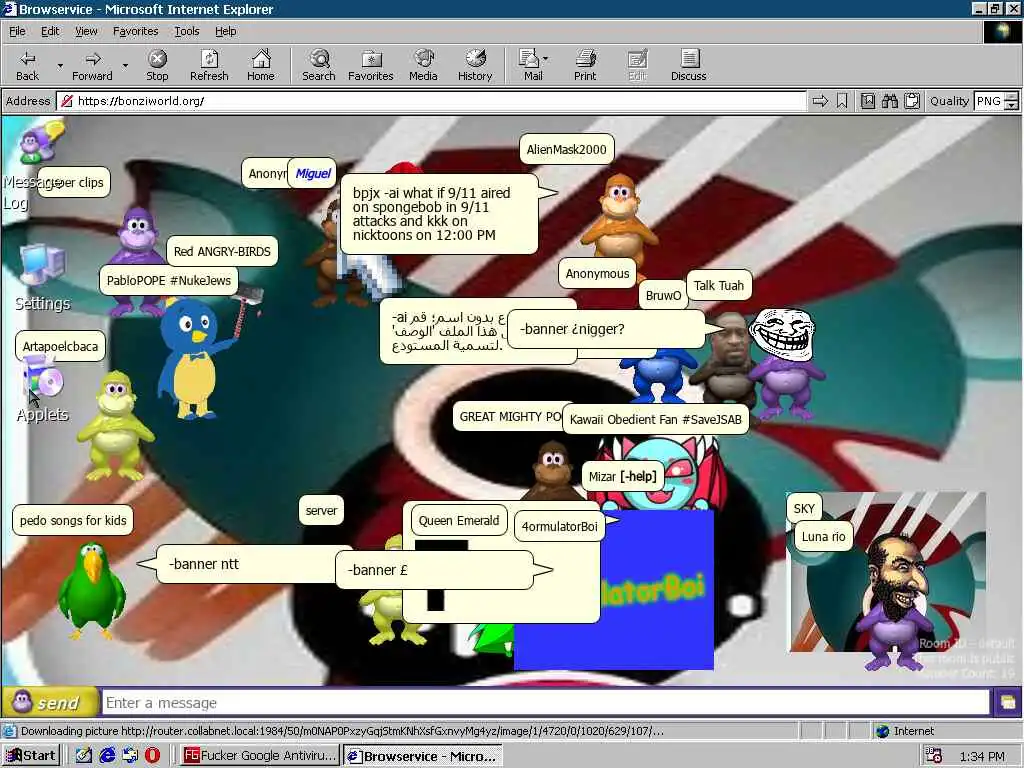Click the Mizar [-help] name tag
Screen dimensions: 1024x768
[622, 476]
